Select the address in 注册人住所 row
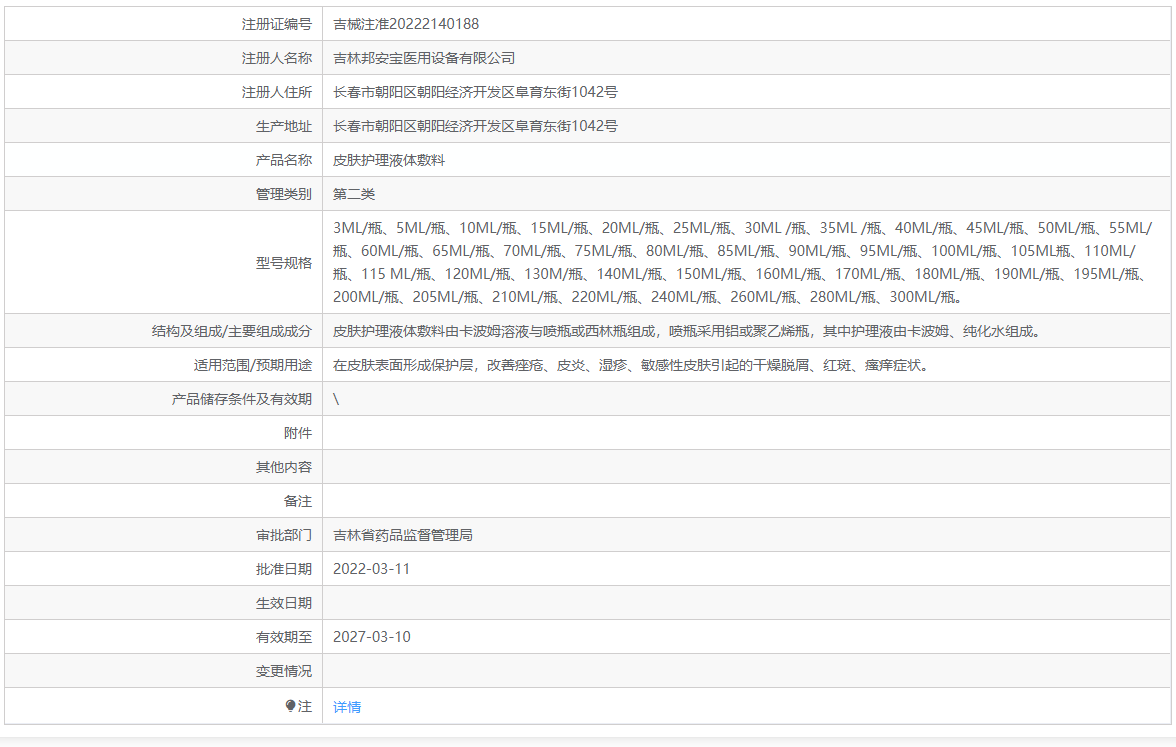 tap(476, 92)
